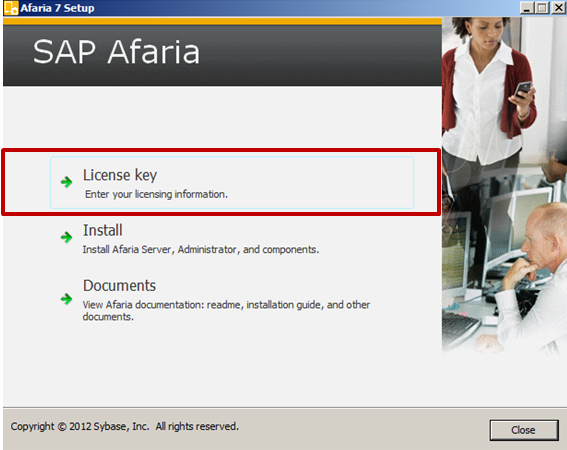Click the green arrow beside License key

pyautogui.click(x=67, y=182)
